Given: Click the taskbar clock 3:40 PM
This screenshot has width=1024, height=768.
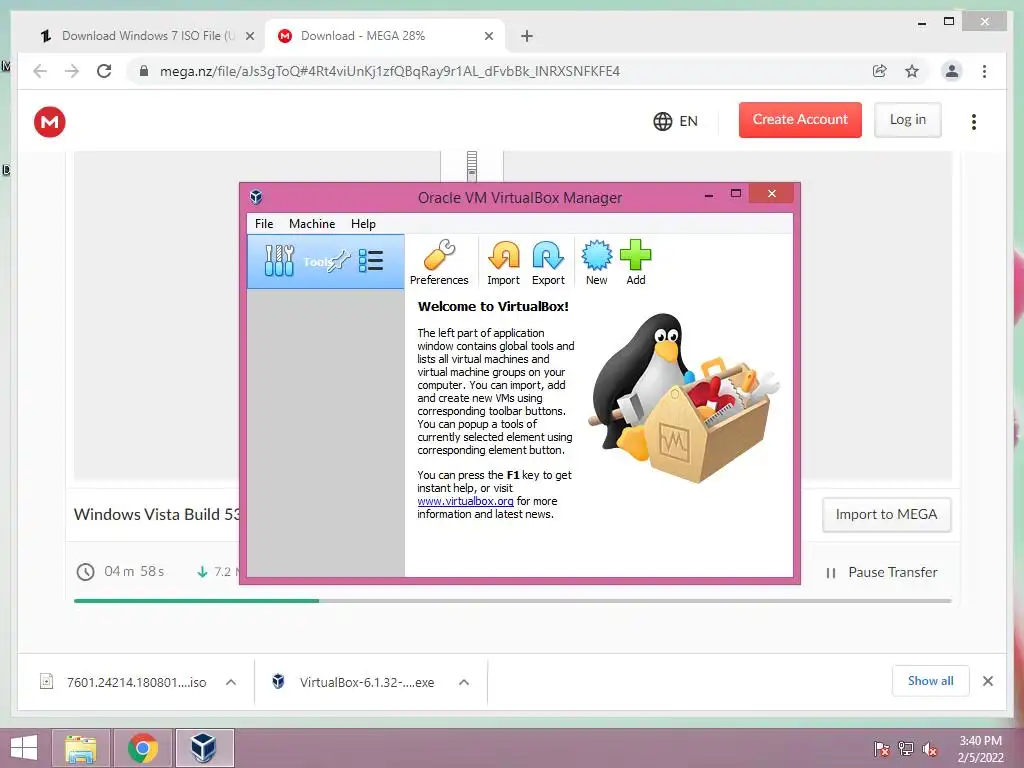Looking at the screenshot, I should [980, 749].
